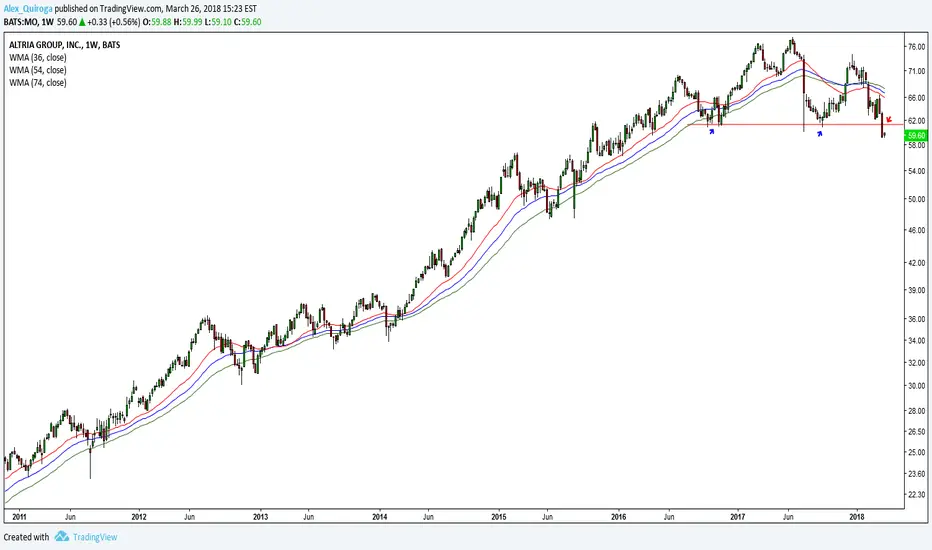Screen dimensions: 932x550
Task: Click the 50.00 price axis label
Action: tap(917, 199)
